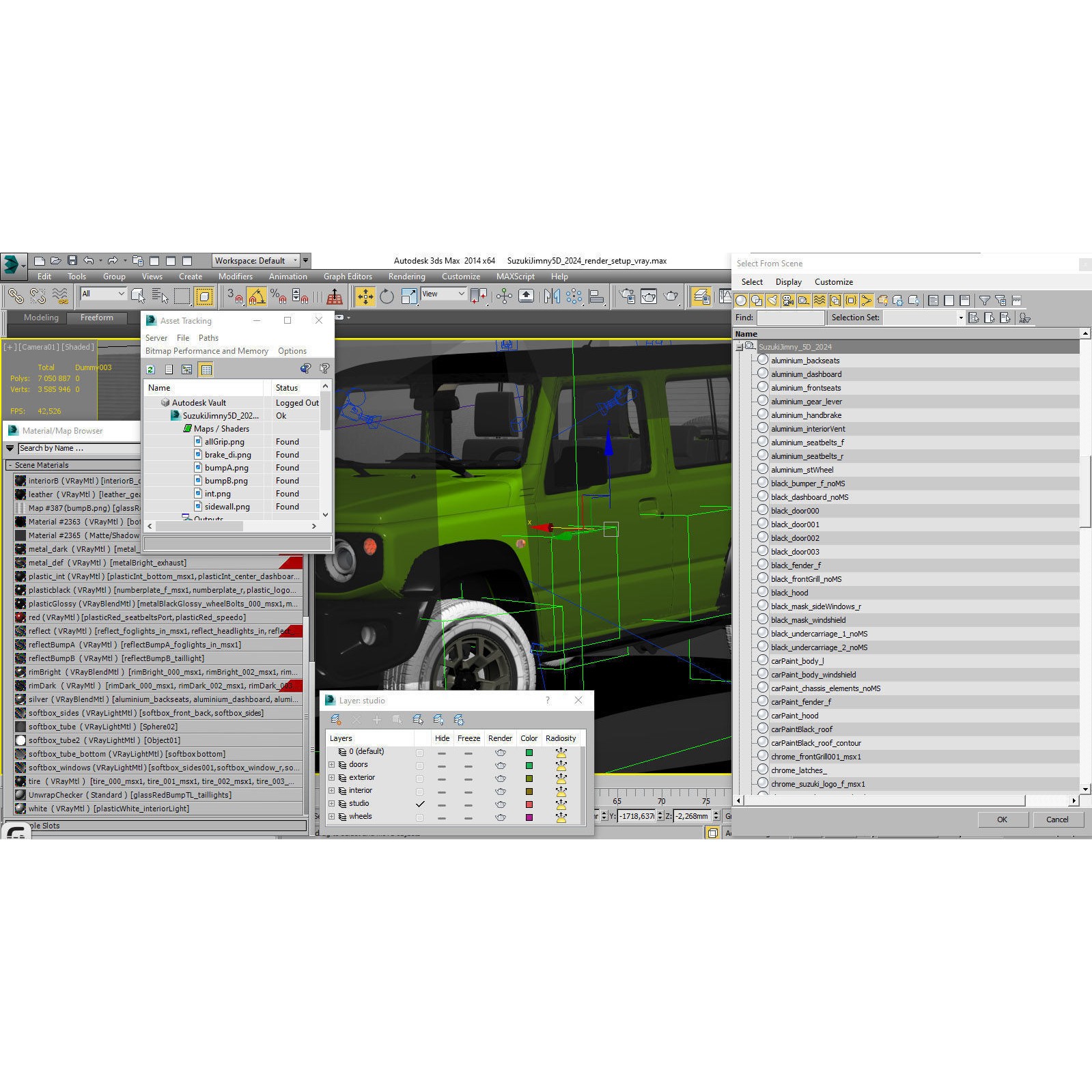Toggle the Percent Snap tool
The width and height of the screenshot is (1092, 1092).
coord(278,296)
